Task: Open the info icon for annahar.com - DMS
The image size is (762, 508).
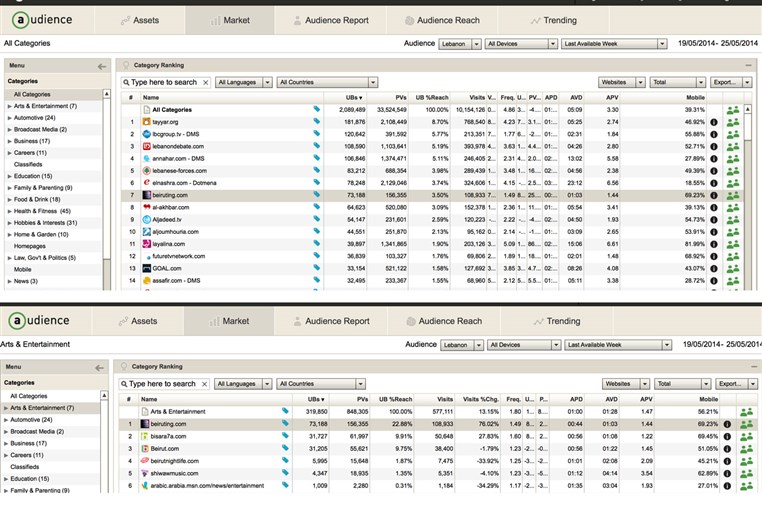Action: pyautogui.click(x=714, y=158)
